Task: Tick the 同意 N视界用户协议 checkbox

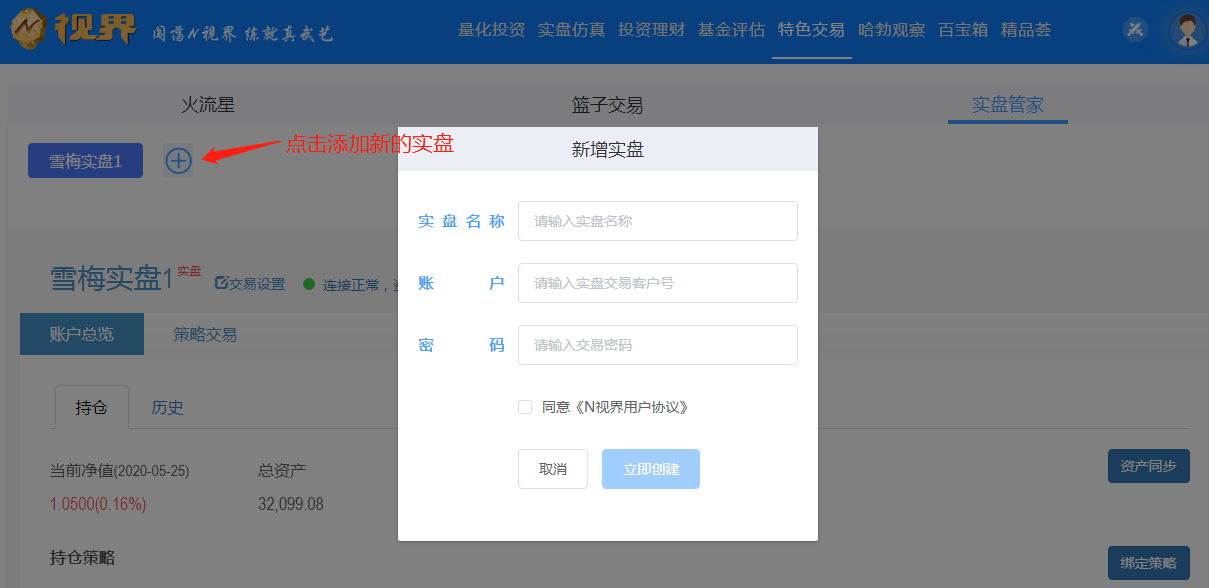Action: click(x=525, y=407)
